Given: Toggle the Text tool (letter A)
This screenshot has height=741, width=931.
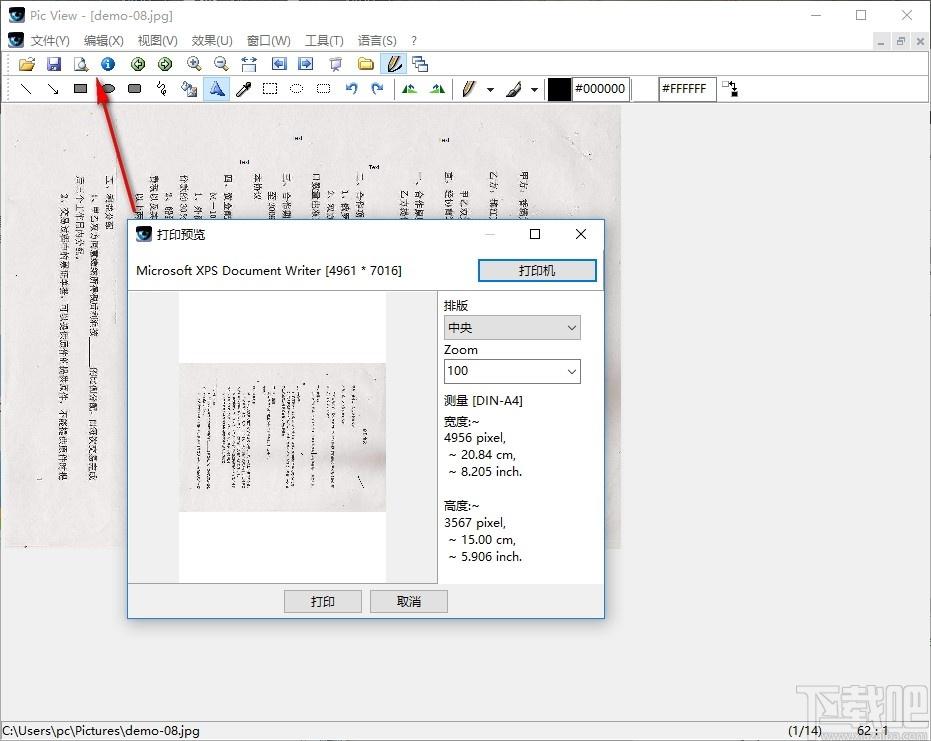Looking at the screenshot, I should click(x=217, y=89).
